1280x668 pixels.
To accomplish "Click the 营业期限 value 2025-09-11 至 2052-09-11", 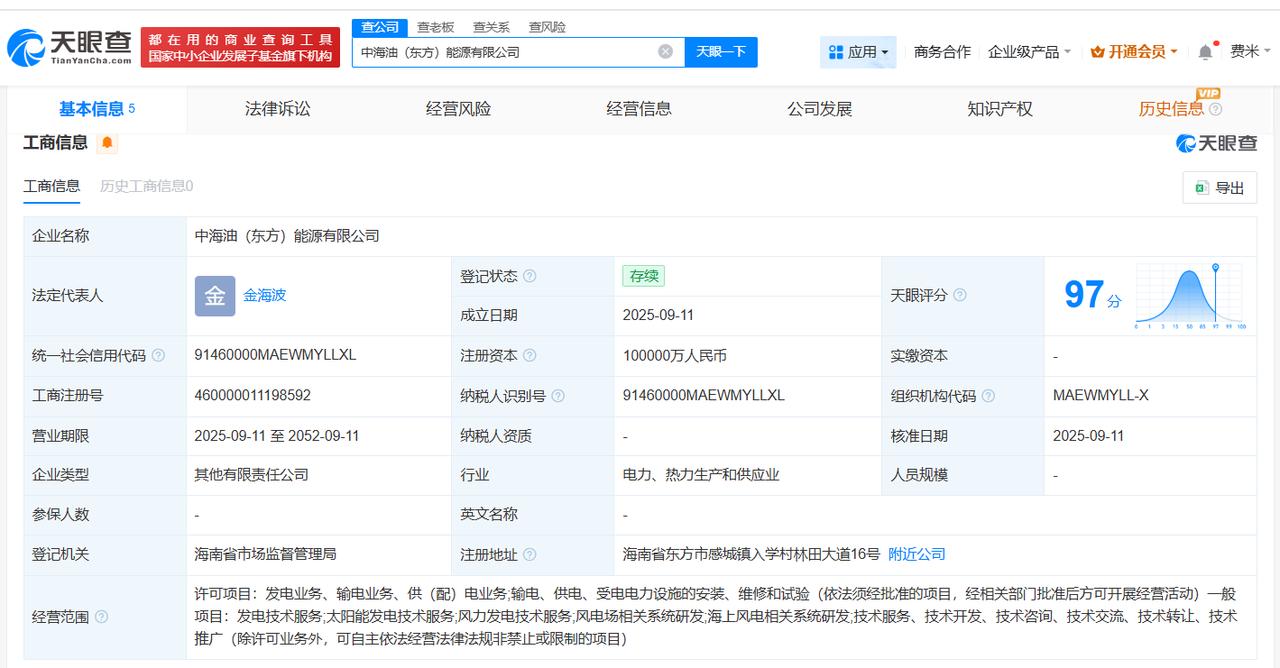I will [x=277, y=436].
